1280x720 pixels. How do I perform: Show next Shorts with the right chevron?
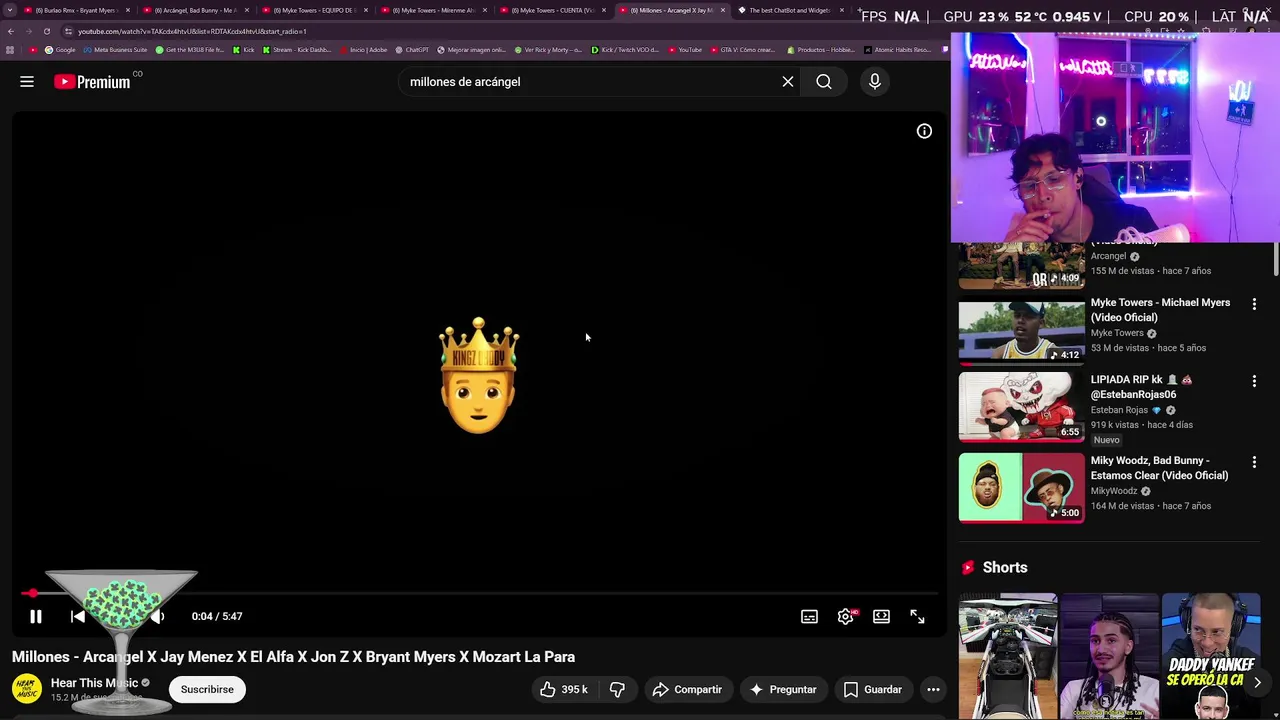pos(1257,682)
